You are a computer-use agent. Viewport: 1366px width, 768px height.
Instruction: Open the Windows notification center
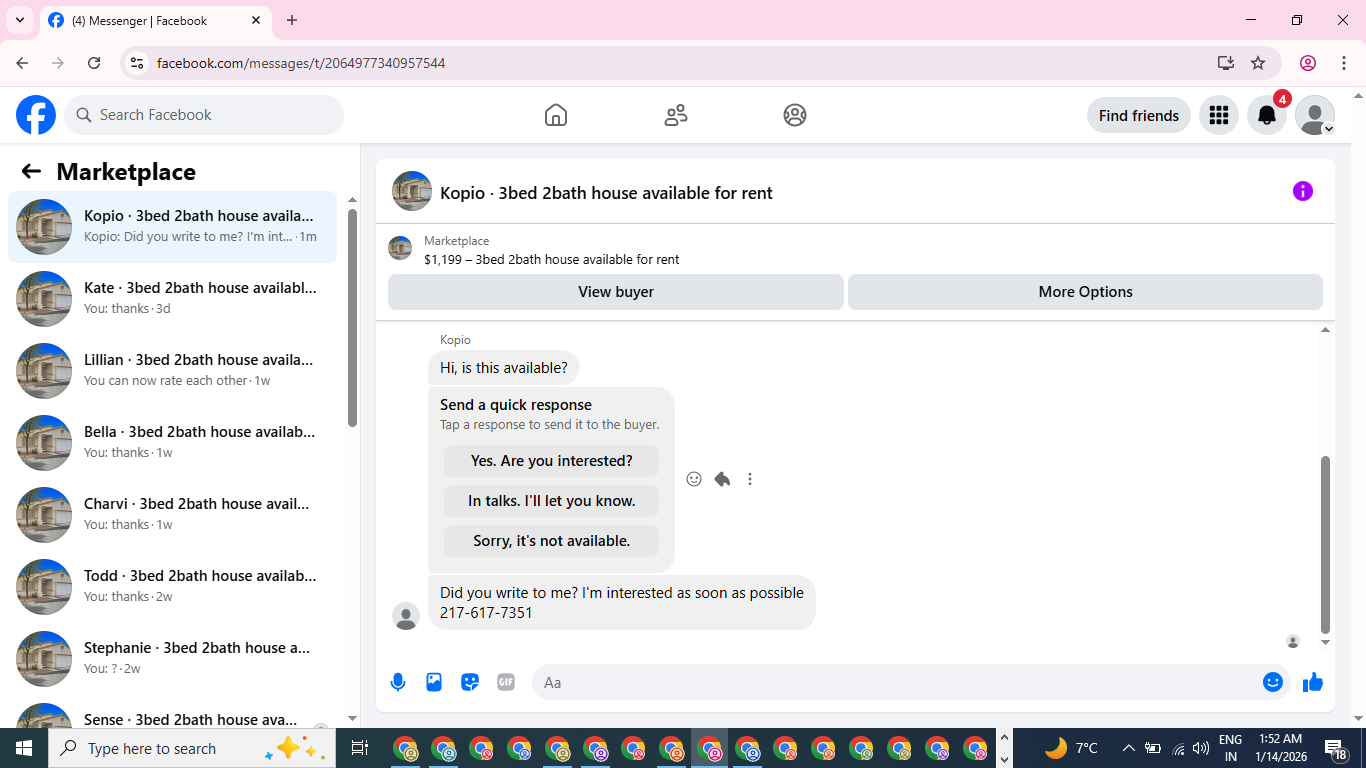[x=1336, y=748]
